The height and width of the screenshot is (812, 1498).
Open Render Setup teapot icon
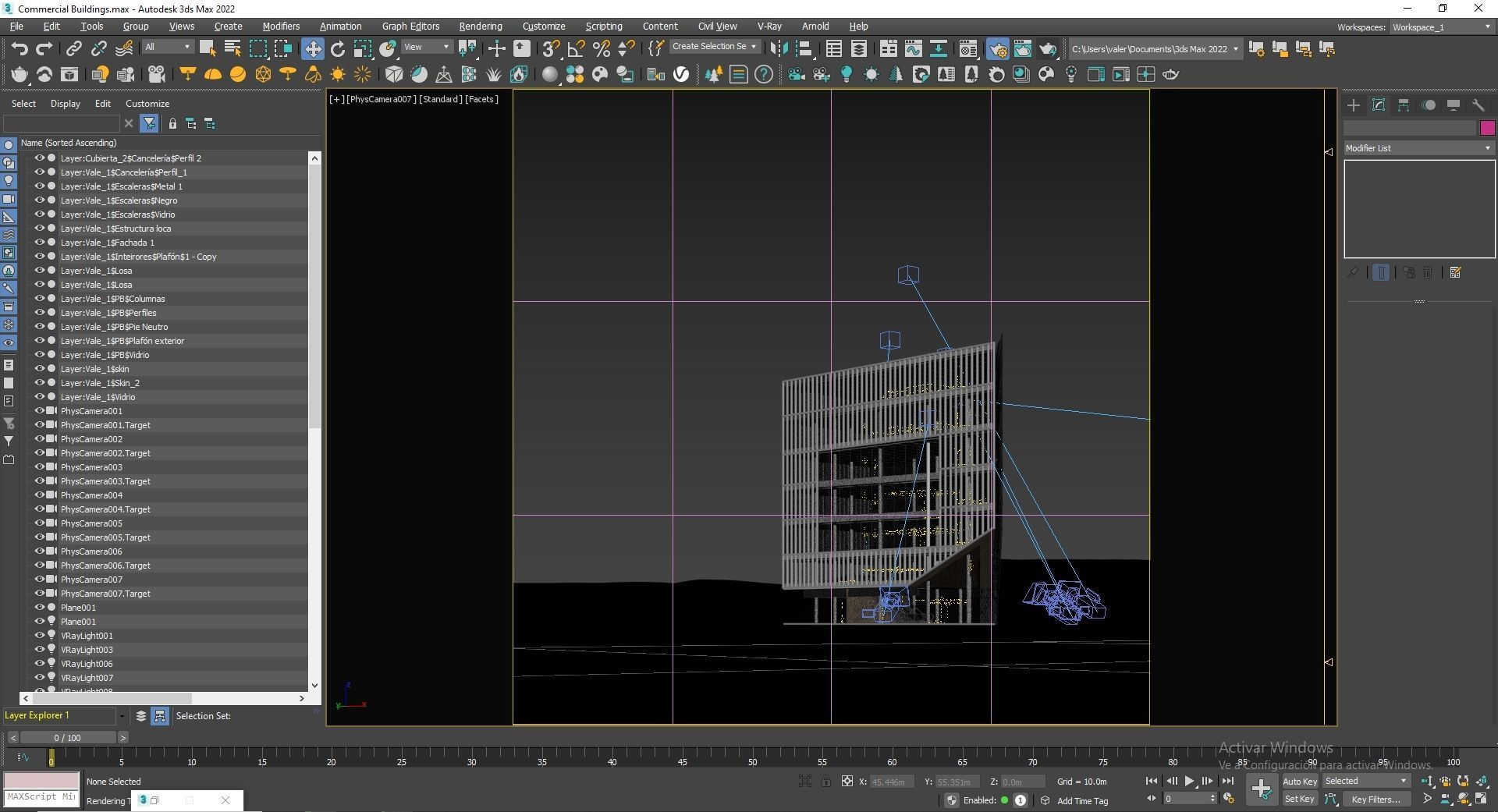[x=998, y=48]
